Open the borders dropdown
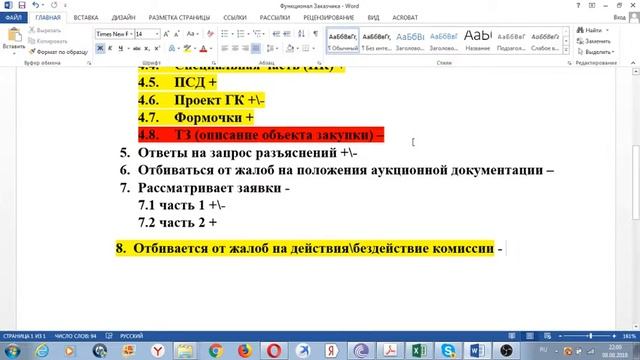Screen dimensions: 640x360 coord(313,48)
